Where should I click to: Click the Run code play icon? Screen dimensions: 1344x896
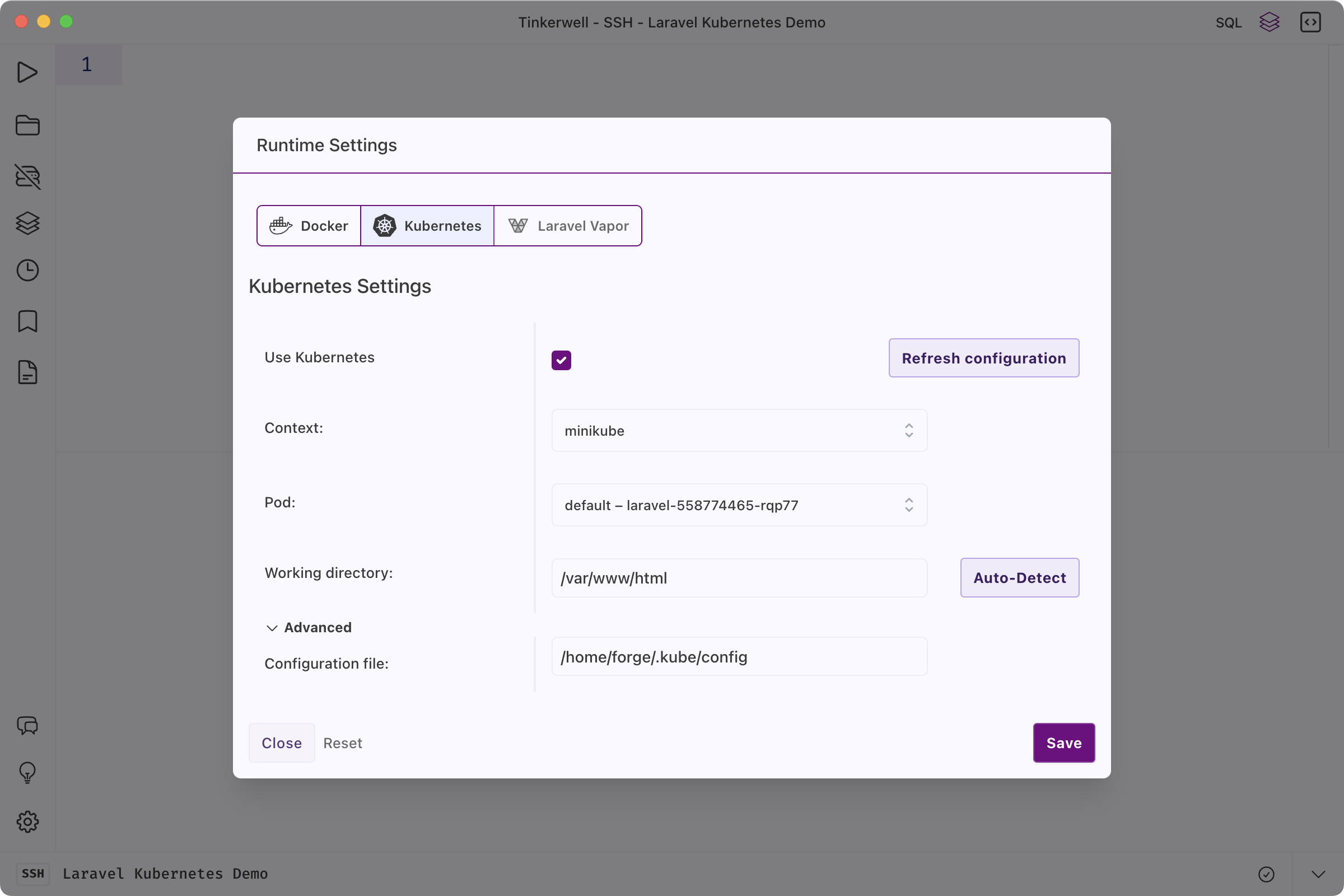point(27,73)
